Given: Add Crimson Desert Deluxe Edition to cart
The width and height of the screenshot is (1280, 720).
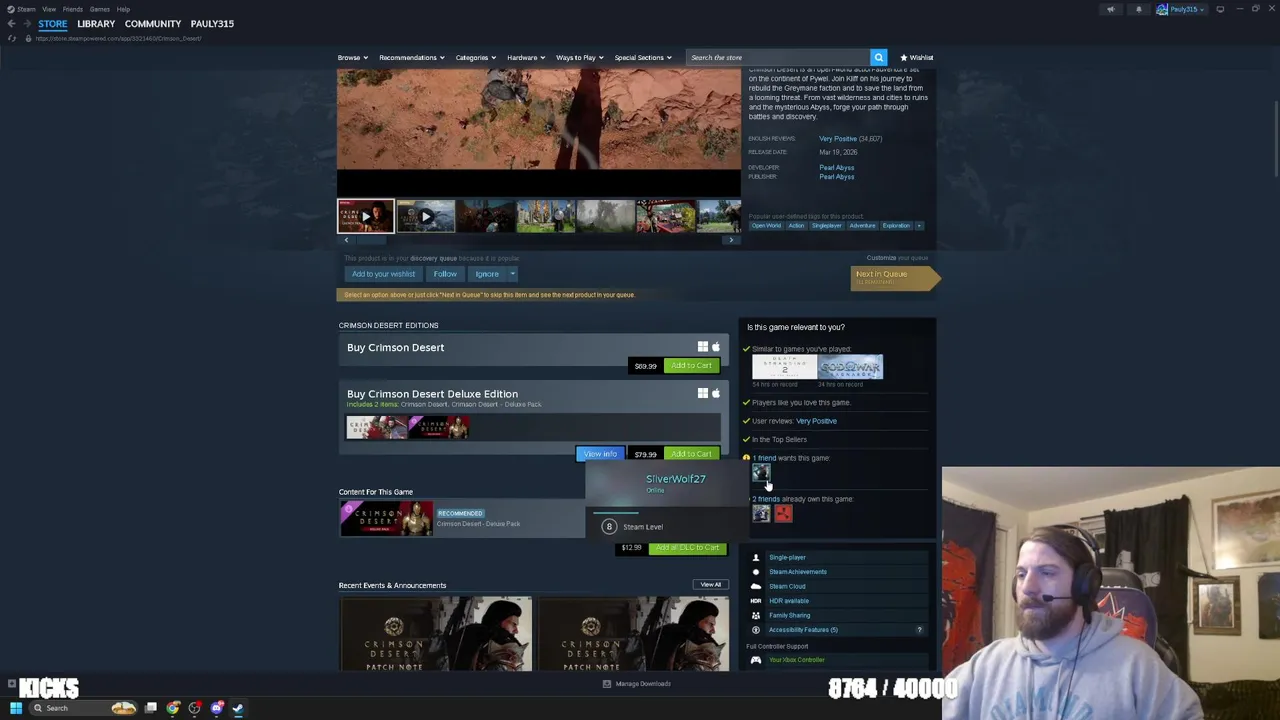Looking at the screenshot, I should (691, 454).
